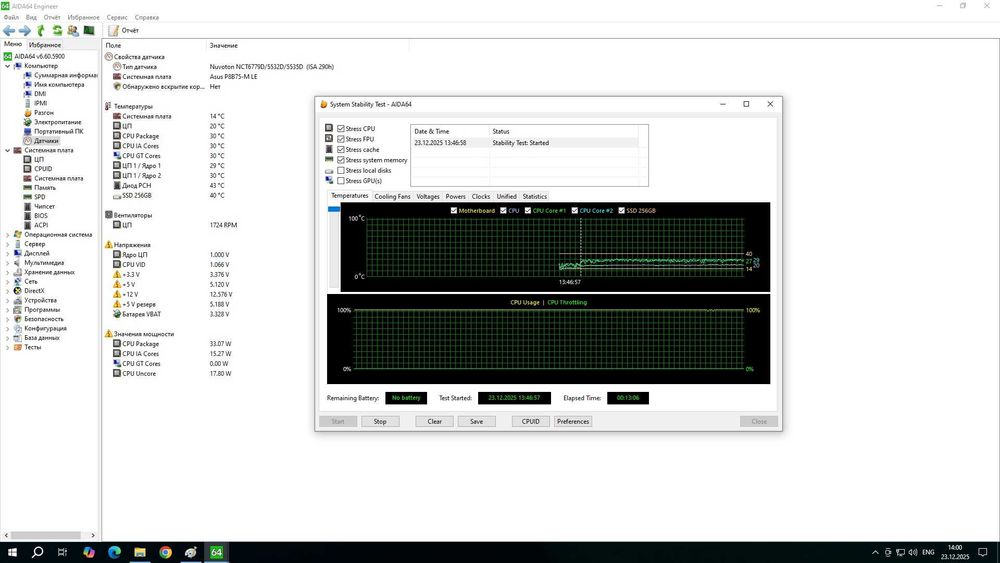Click the Back arrow in AIDA64 toolbar
The width and height of the screenshot is (1000, 563).
coord(9,31)
